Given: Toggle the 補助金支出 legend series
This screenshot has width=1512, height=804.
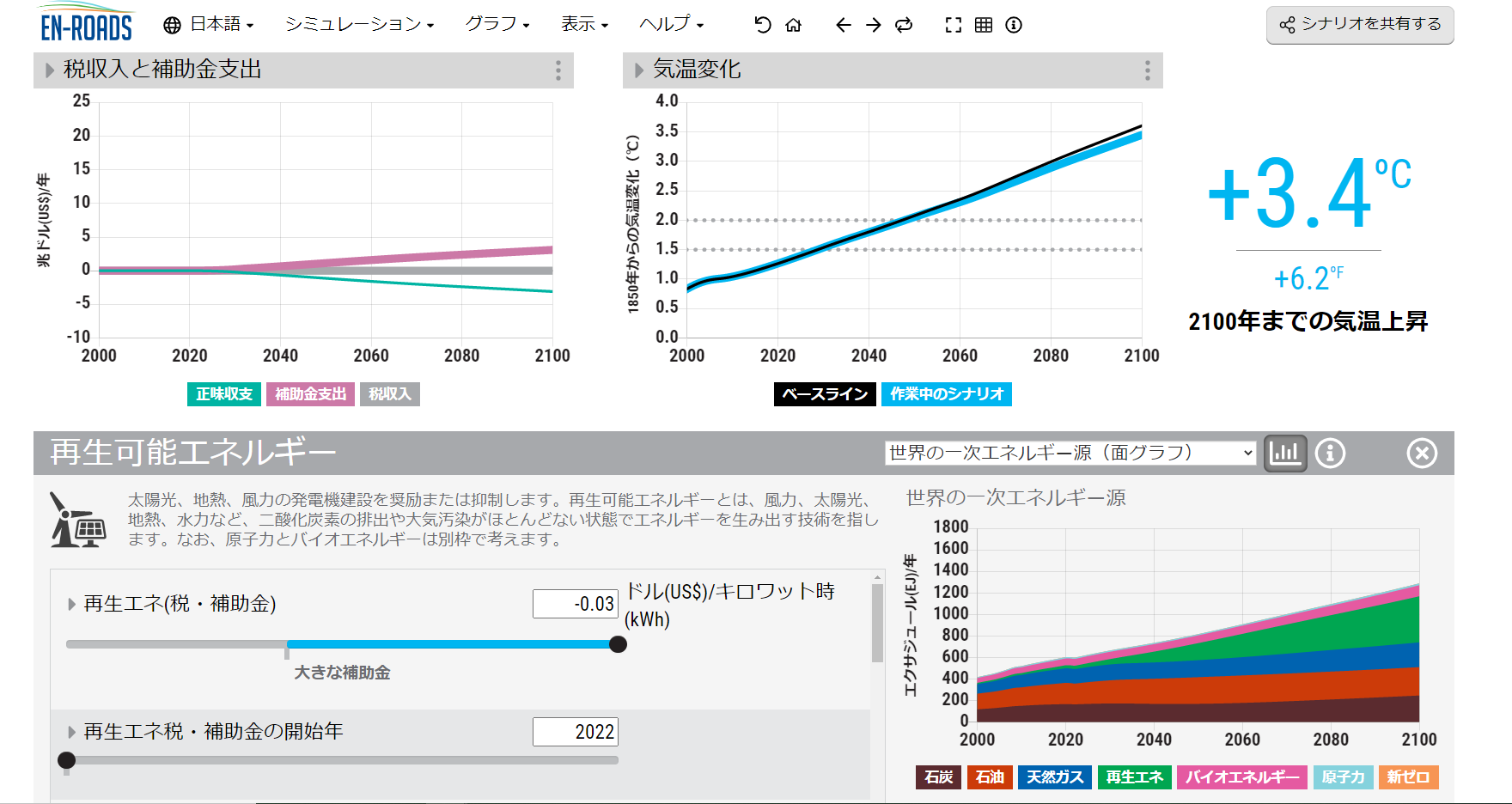Looking at the screenshot, I should pos(310,394).
